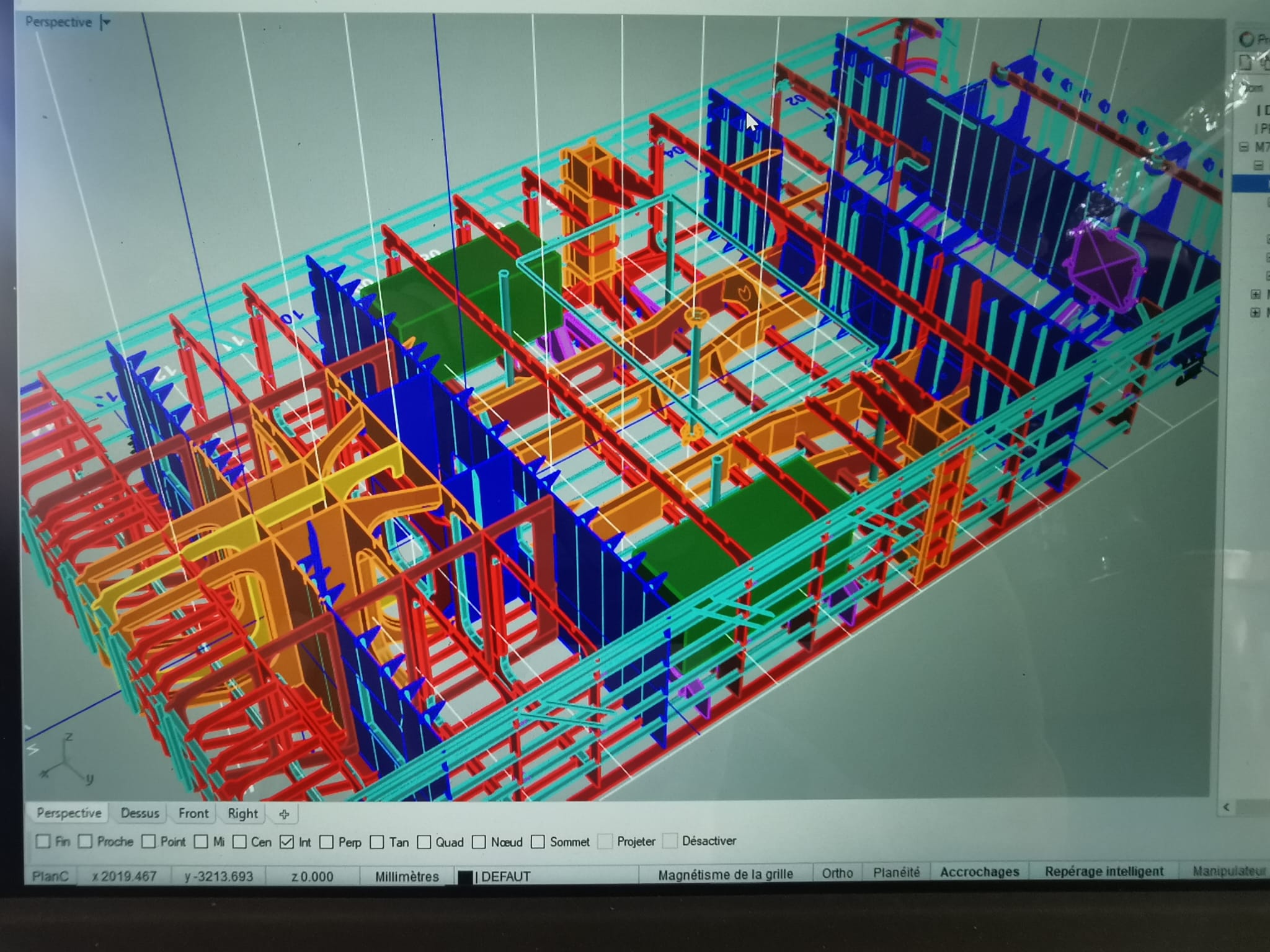The height and width of the screenshot is (952, 1270).
Task: Click the Properties panel round icon
Action: [1246, 40]
